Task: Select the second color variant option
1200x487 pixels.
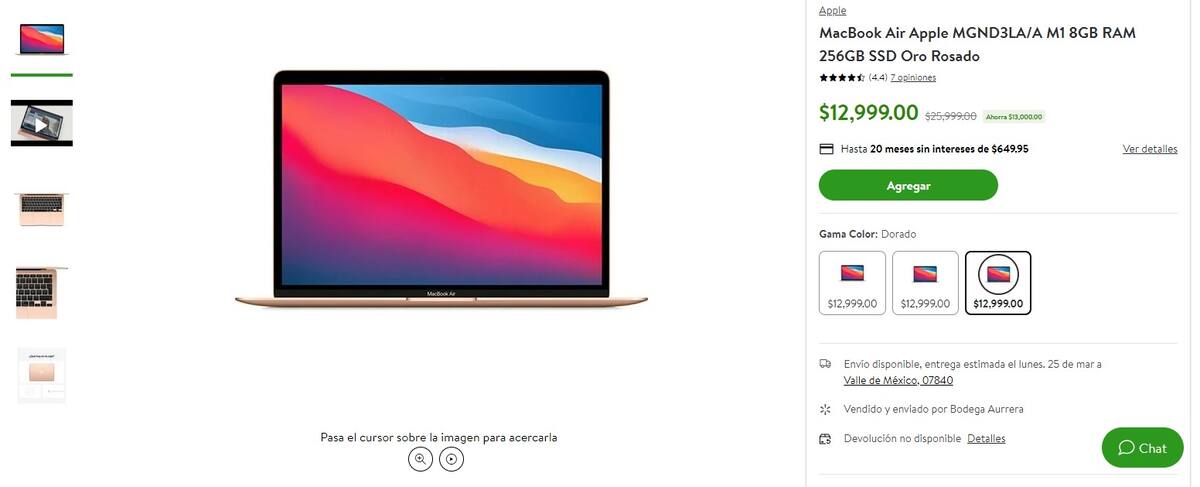Action: point(925,283)
